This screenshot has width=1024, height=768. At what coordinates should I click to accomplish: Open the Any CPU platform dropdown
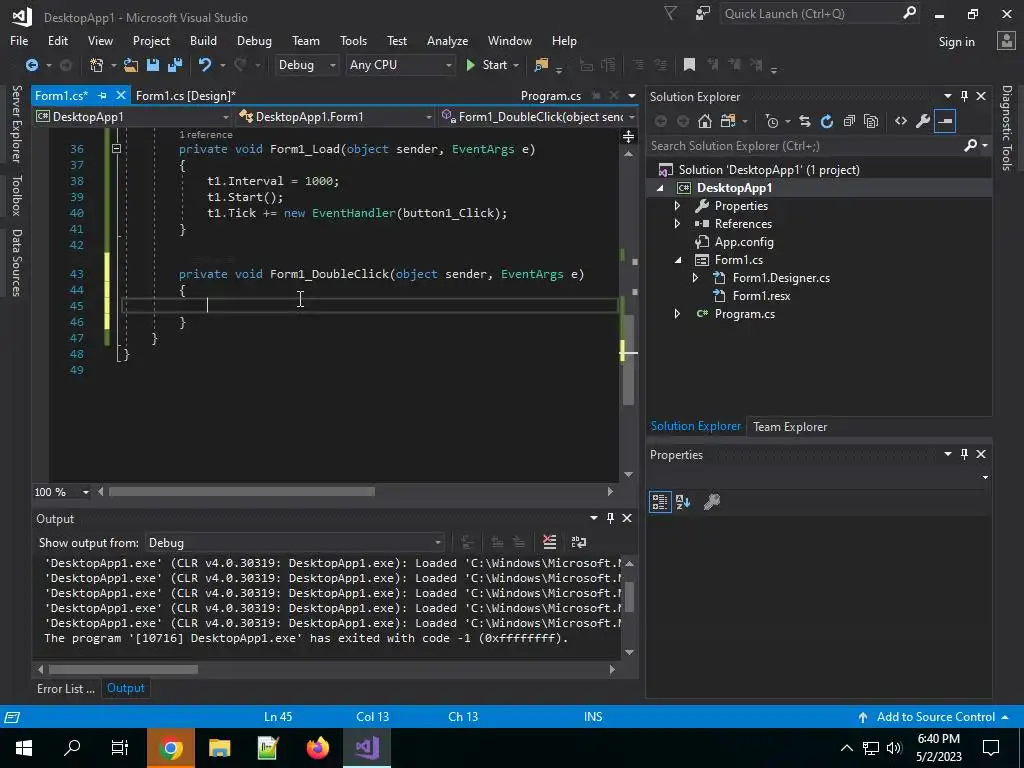[400, 65]
